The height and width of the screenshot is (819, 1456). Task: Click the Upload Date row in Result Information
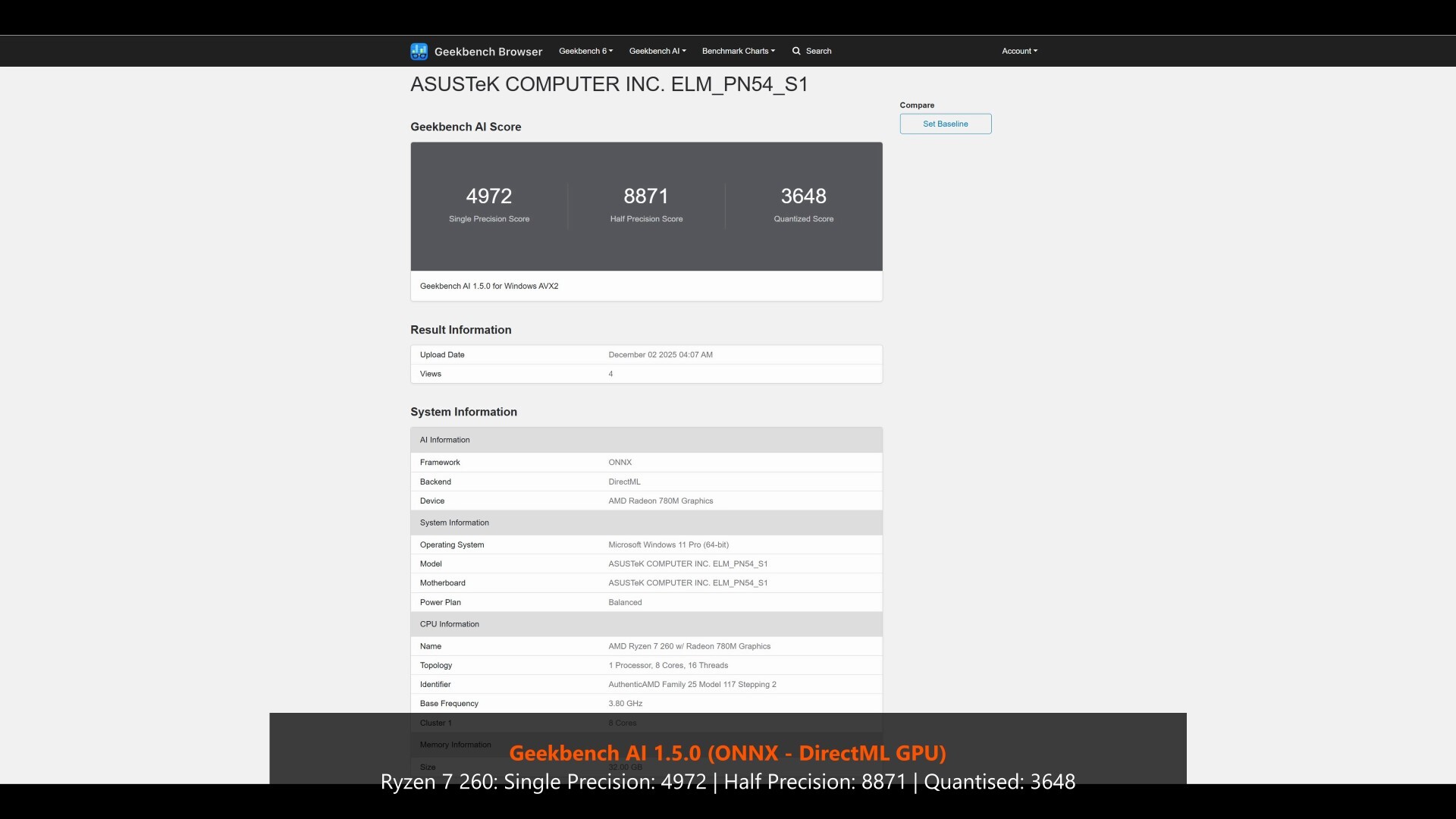click(x=442, y=354)
